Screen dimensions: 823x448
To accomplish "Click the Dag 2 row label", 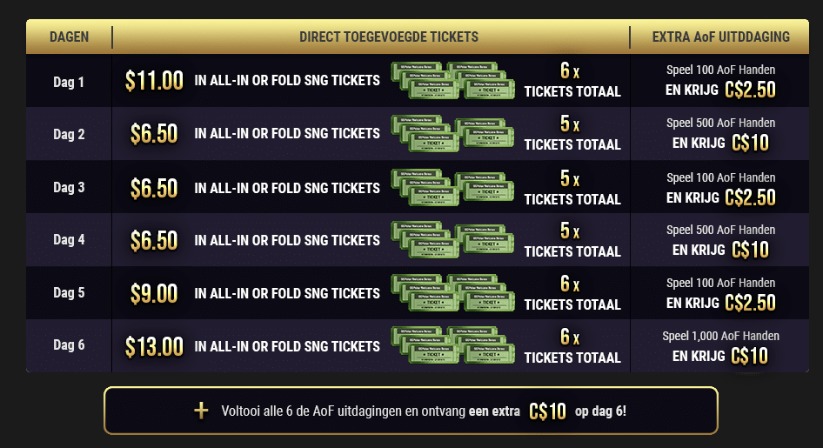I will pyautogui.click(x=69, y=134).
